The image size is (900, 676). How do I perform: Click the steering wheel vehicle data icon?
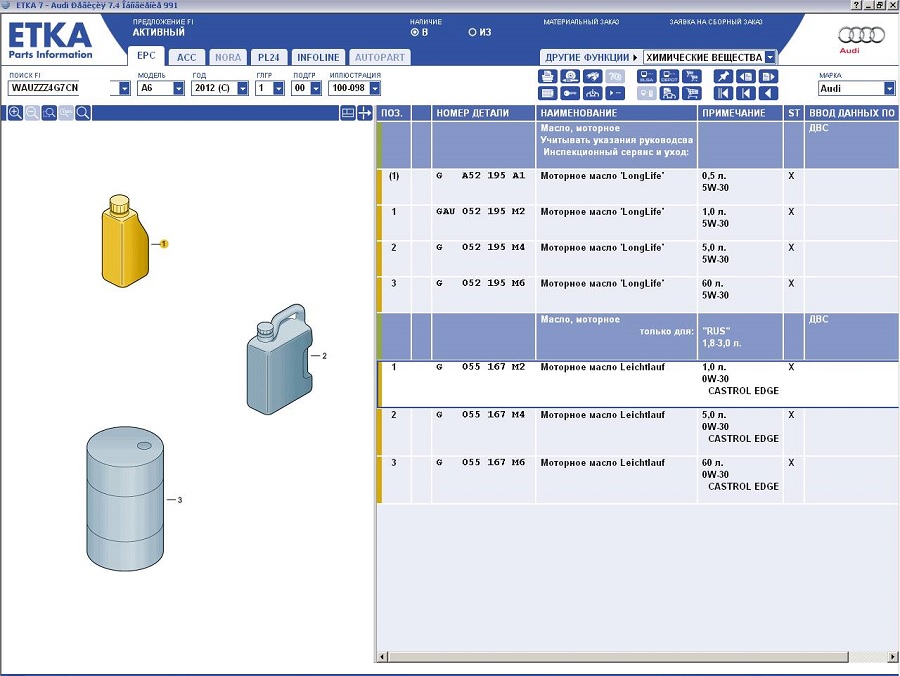[x=570, y=76]
